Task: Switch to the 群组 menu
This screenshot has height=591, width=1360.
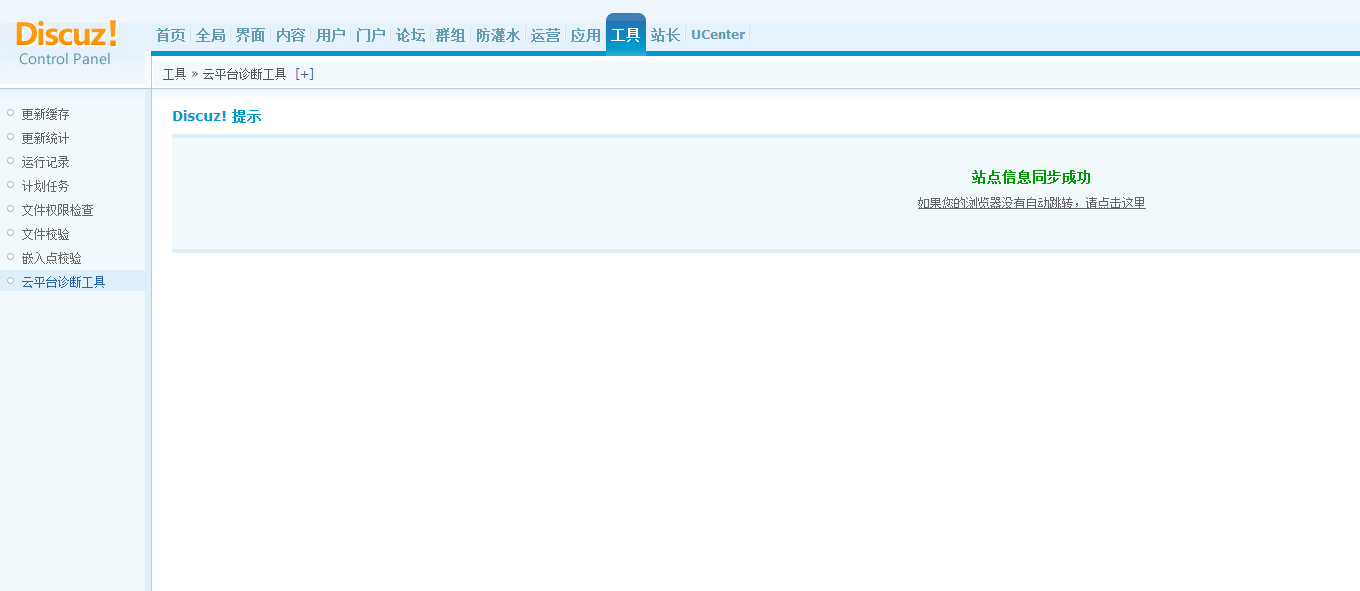Action: 451,35
